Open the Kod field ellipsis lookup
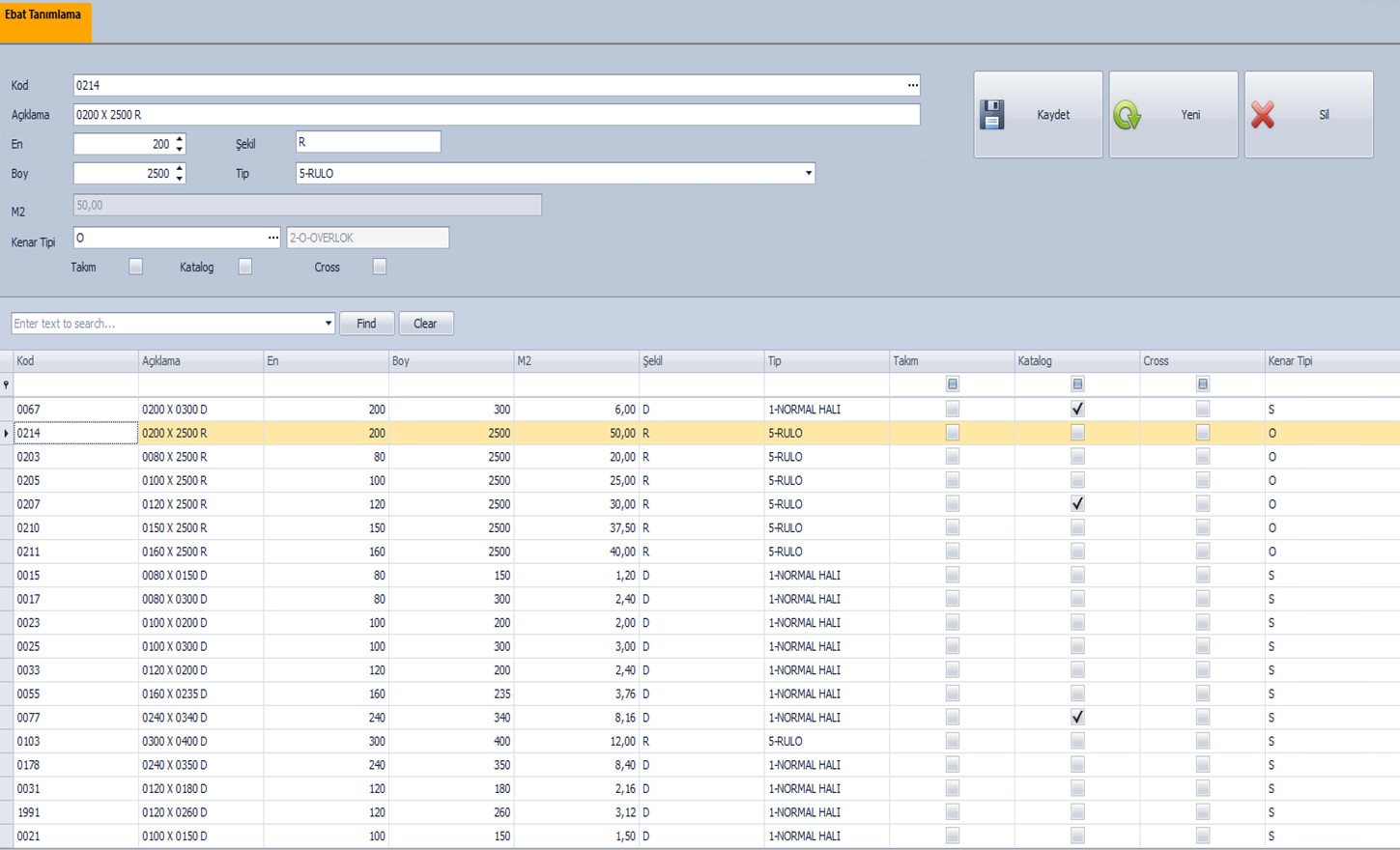The image size is (1400, 850). pos(912,86)
